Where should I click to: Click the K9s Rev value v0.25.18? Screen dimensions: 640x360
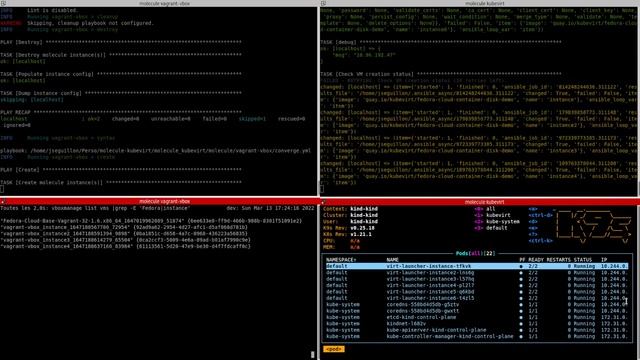tap(362, 228)
